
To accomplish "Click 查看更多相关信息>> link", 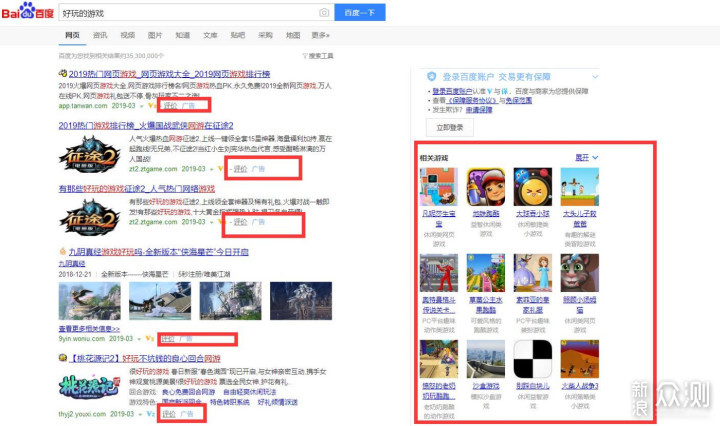I will pos(89,329).
